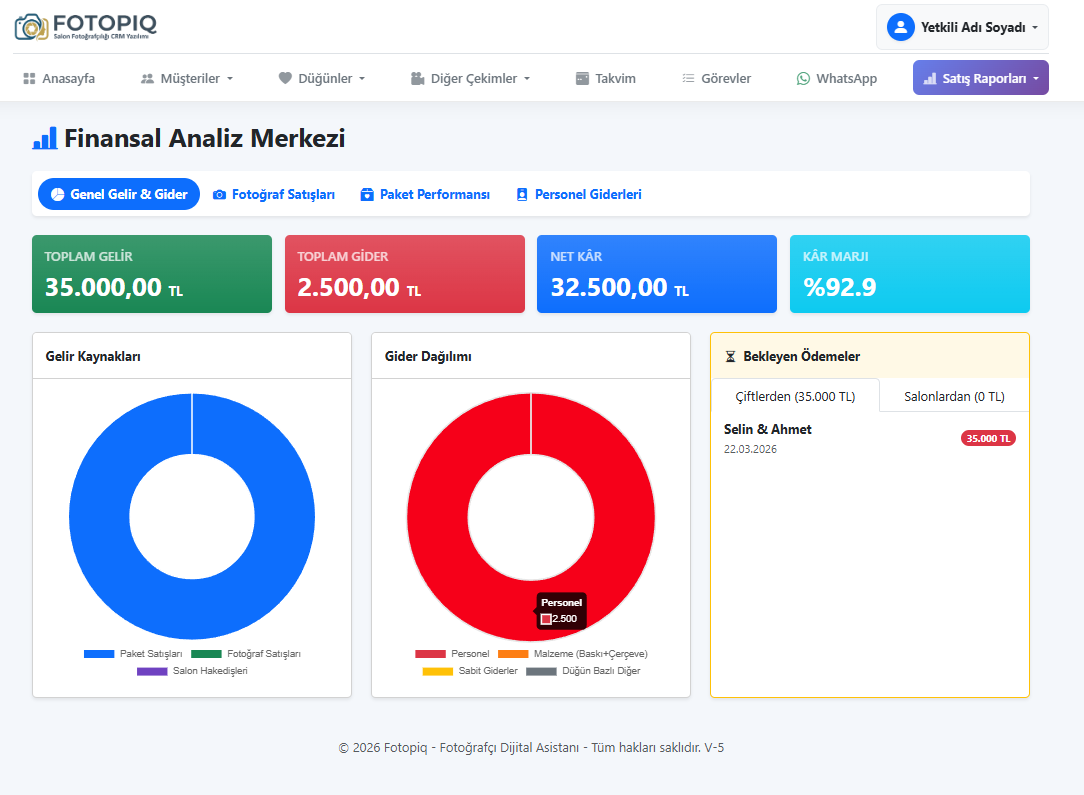Expand the Müşteriler dropdown menu
The width and height of the screenshot is (1084, 795).
(187, 78)
